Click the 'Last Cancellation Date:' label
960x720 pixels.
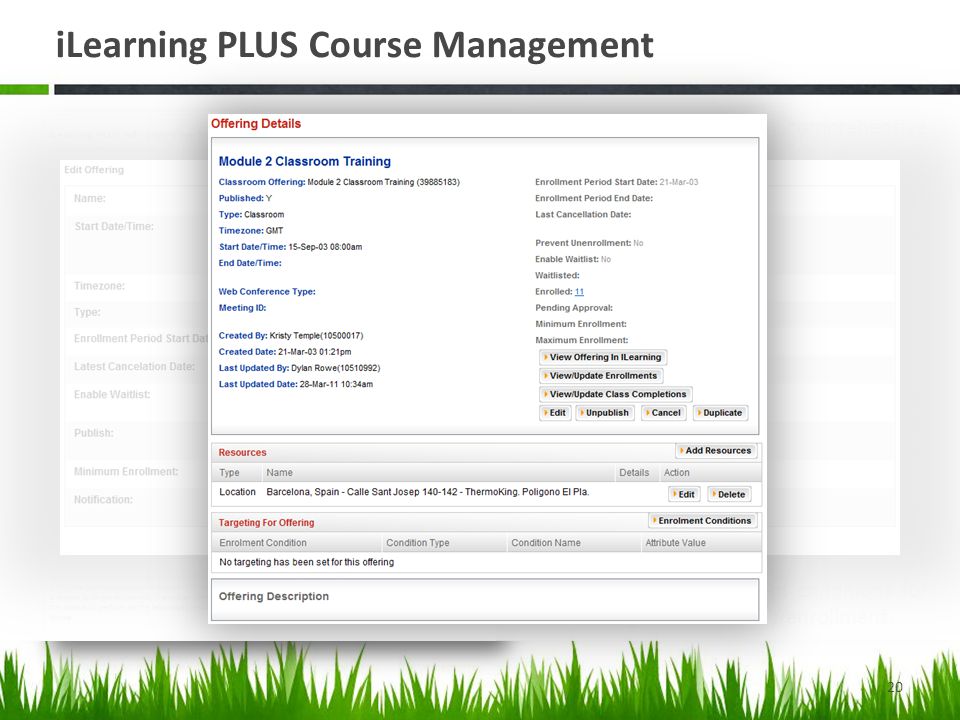click(x=583, y=214)
